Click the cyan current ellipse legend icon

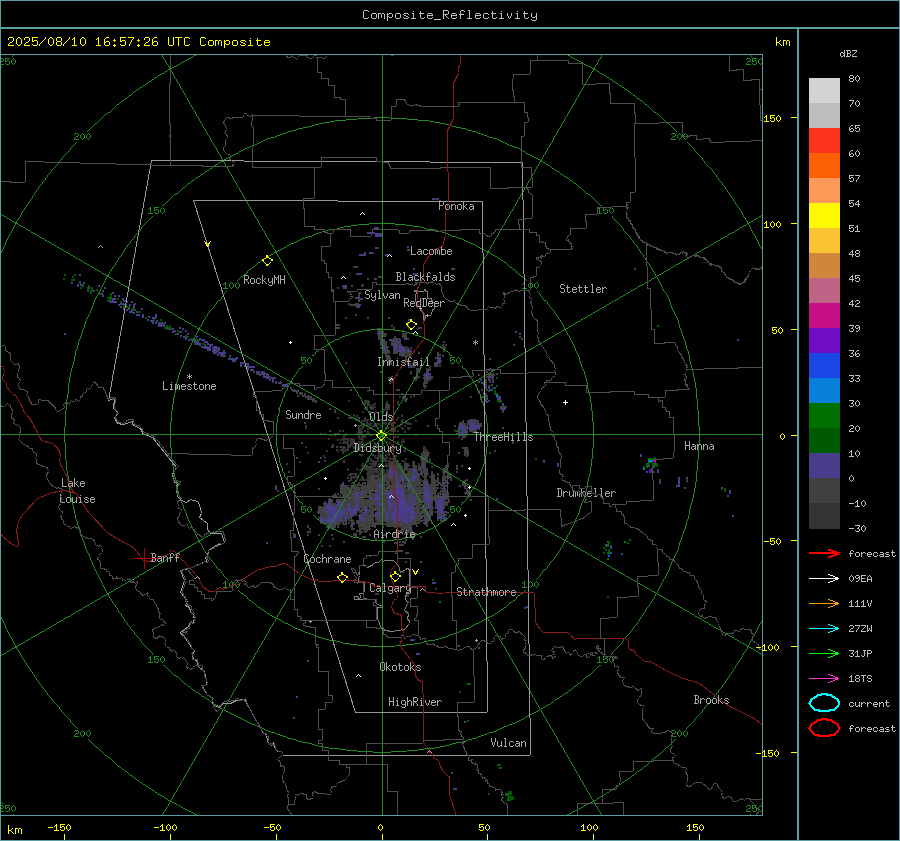pyautogui.click(x=824, y=703)
